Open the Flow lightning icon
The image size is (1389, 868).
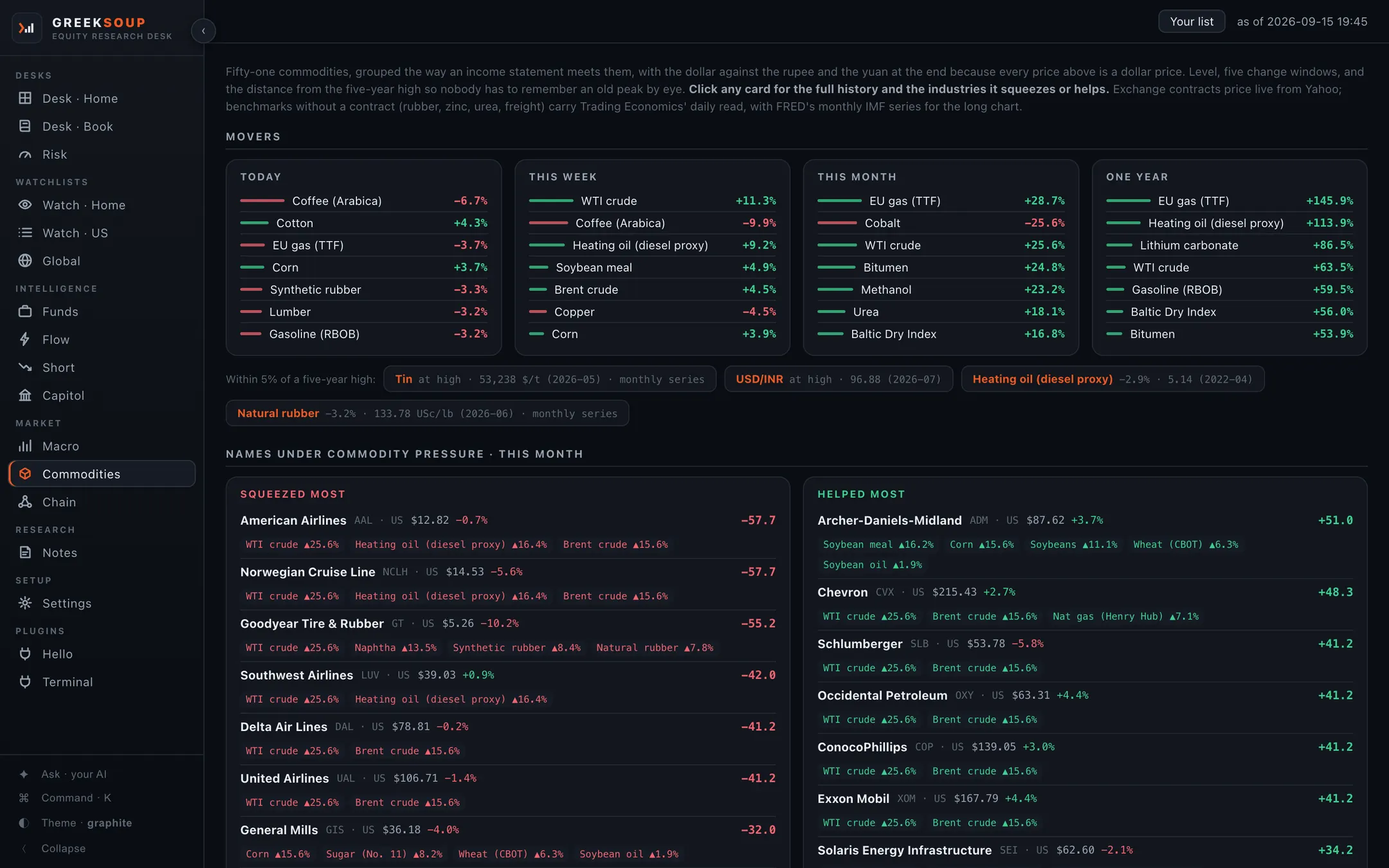point(25,339)
